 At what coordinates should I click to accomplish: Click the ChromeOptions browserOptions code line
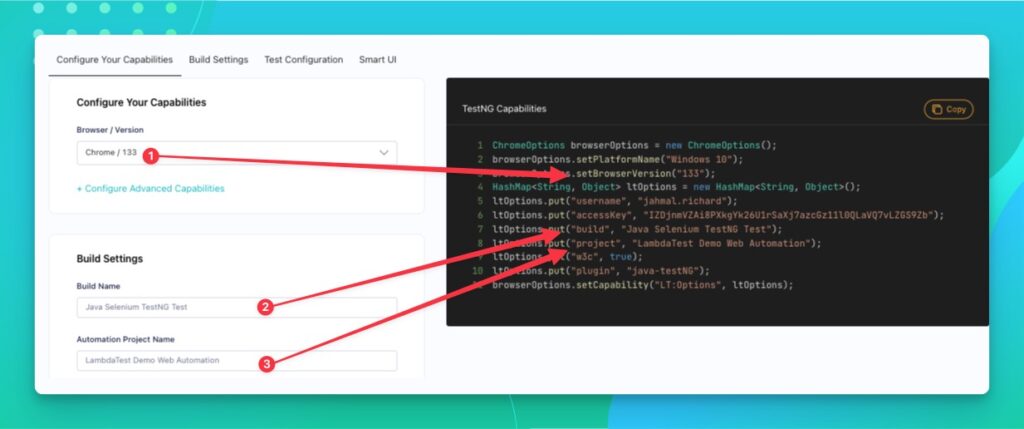(x=634, y=145)
